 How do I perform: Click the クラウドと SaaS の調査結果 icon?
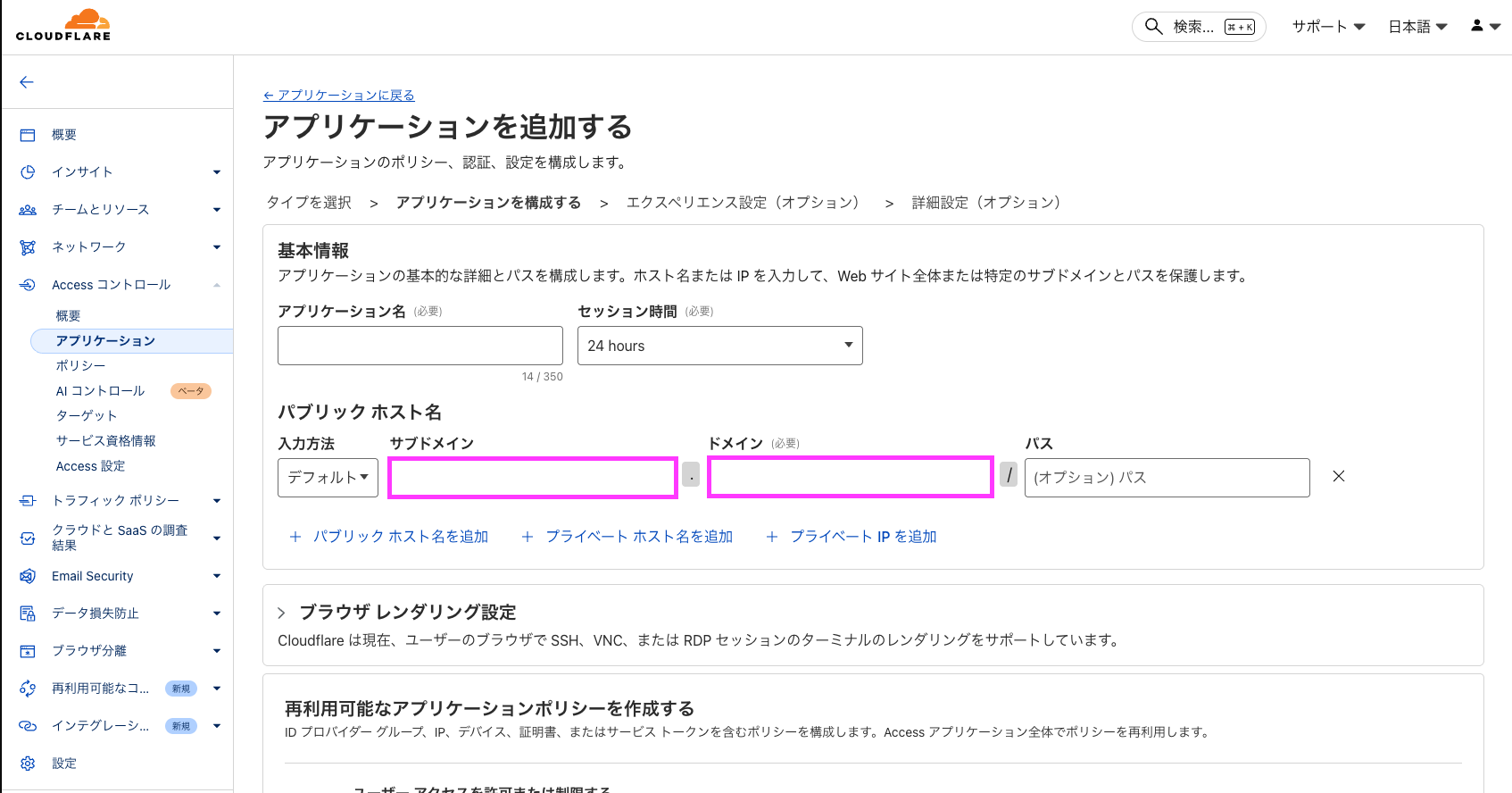(28, 538)
